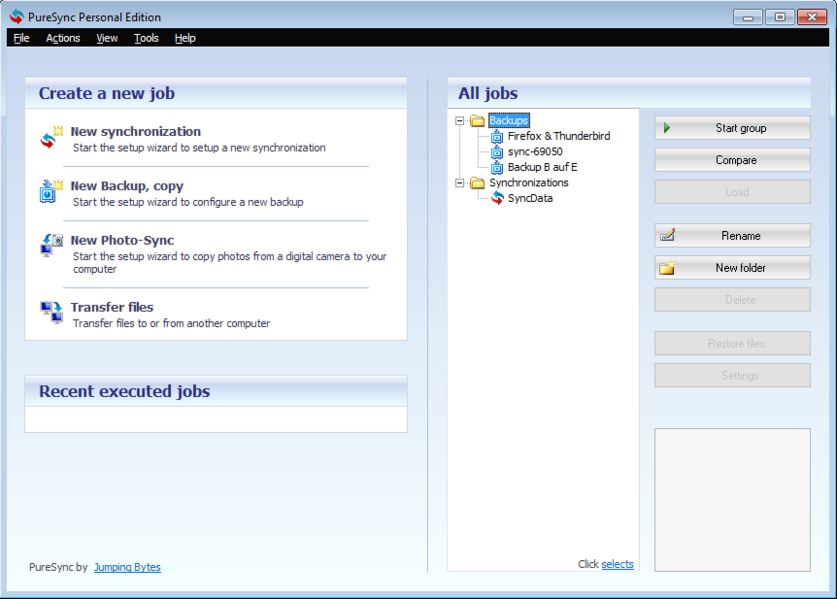Maximize the PureSync window

coord(780,17)
